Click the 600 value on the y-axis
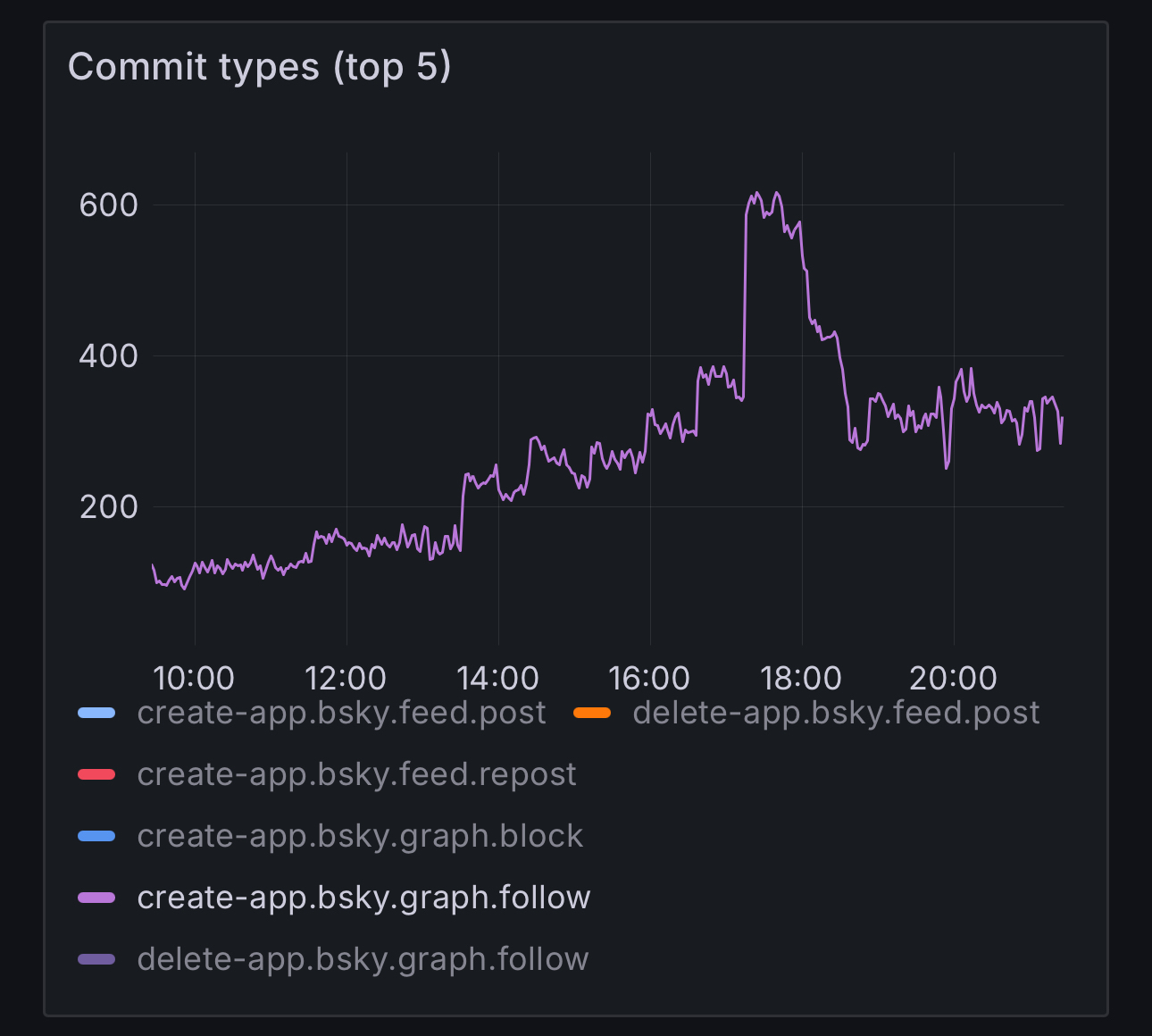 [x=109, y=205]
